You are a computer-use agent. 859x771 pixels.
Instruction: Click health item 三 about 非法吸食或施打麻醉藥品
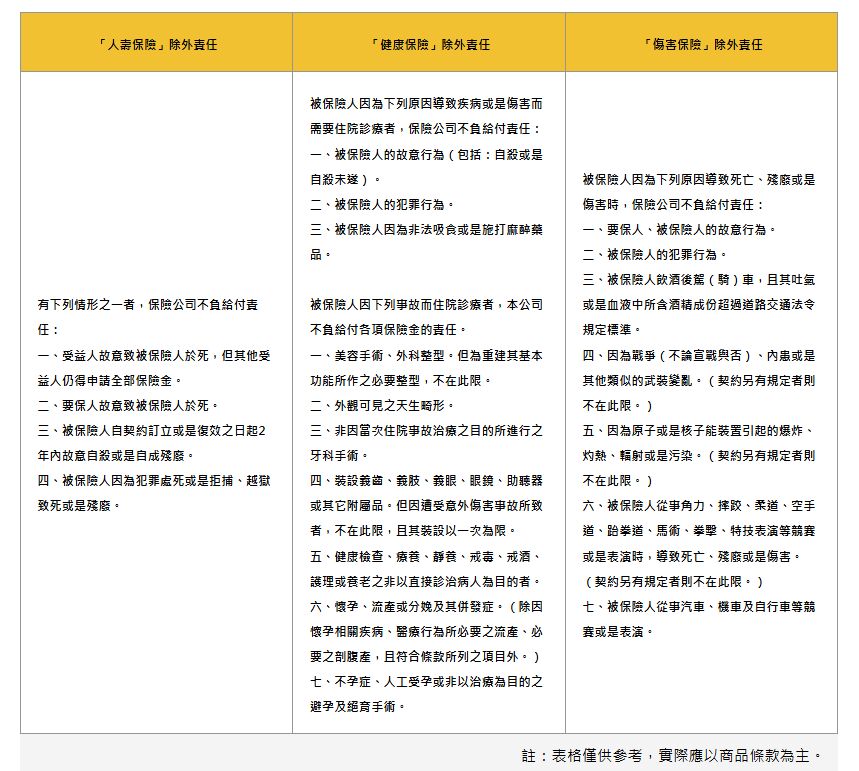click(x=426, y=230)
